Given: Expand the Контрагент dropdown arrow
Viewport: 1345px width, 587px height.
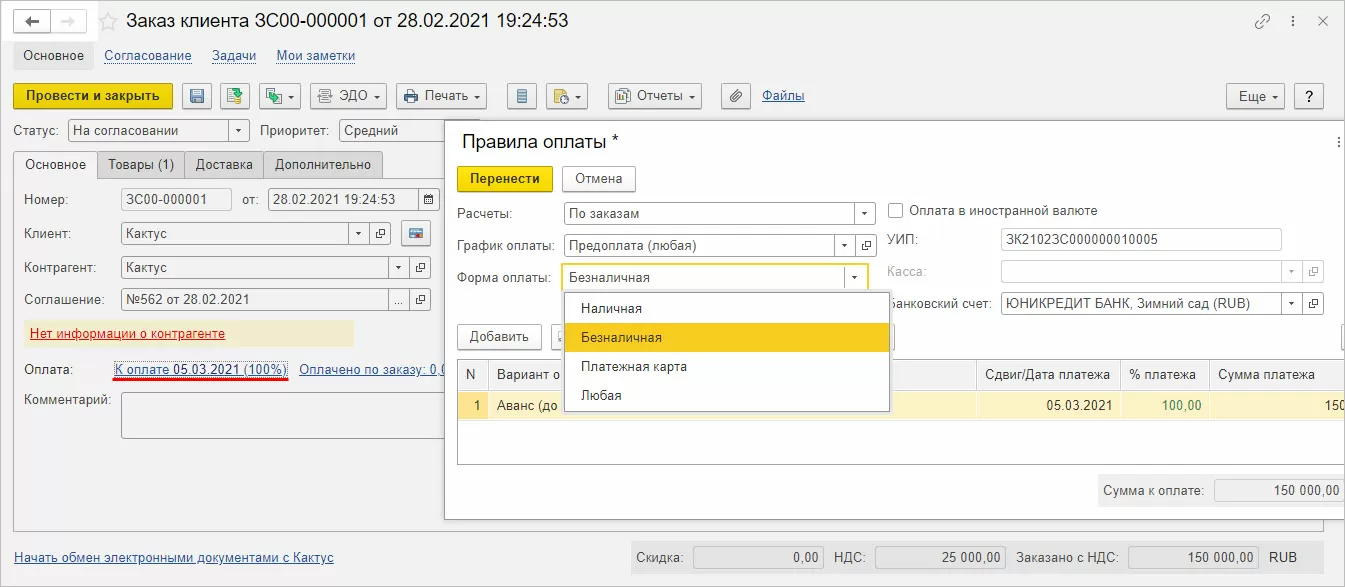Looking at the screenshot, I should (399, 268).
